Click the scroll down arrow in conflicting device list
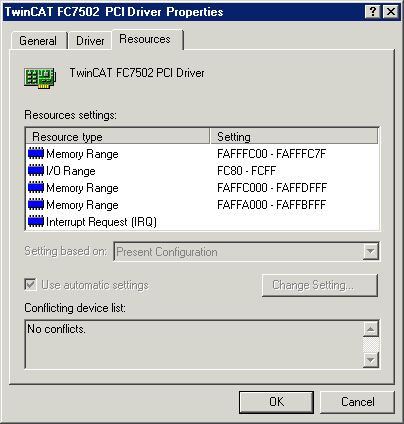Image resolution: width=404 pixels, height=424 pixels. point(371,360)
